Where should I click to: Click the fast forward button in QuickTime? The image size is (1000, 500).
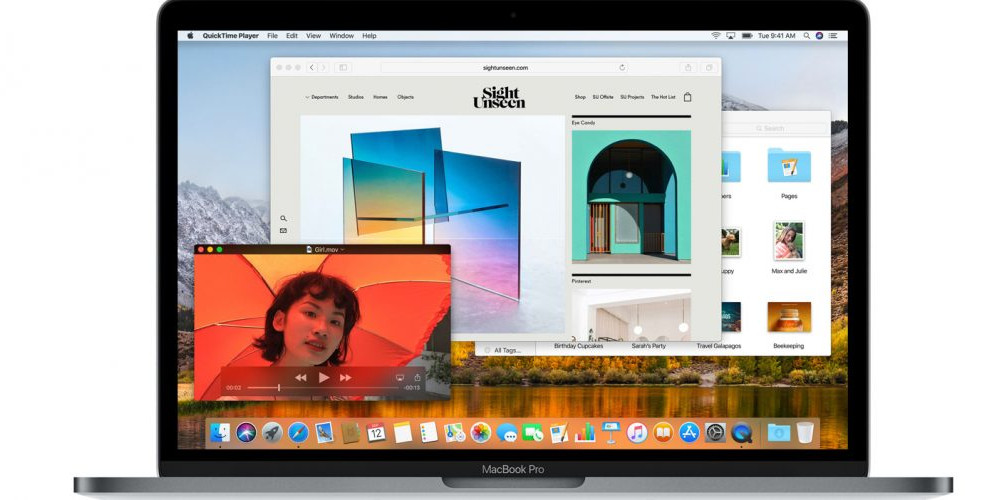click(346, 378)
